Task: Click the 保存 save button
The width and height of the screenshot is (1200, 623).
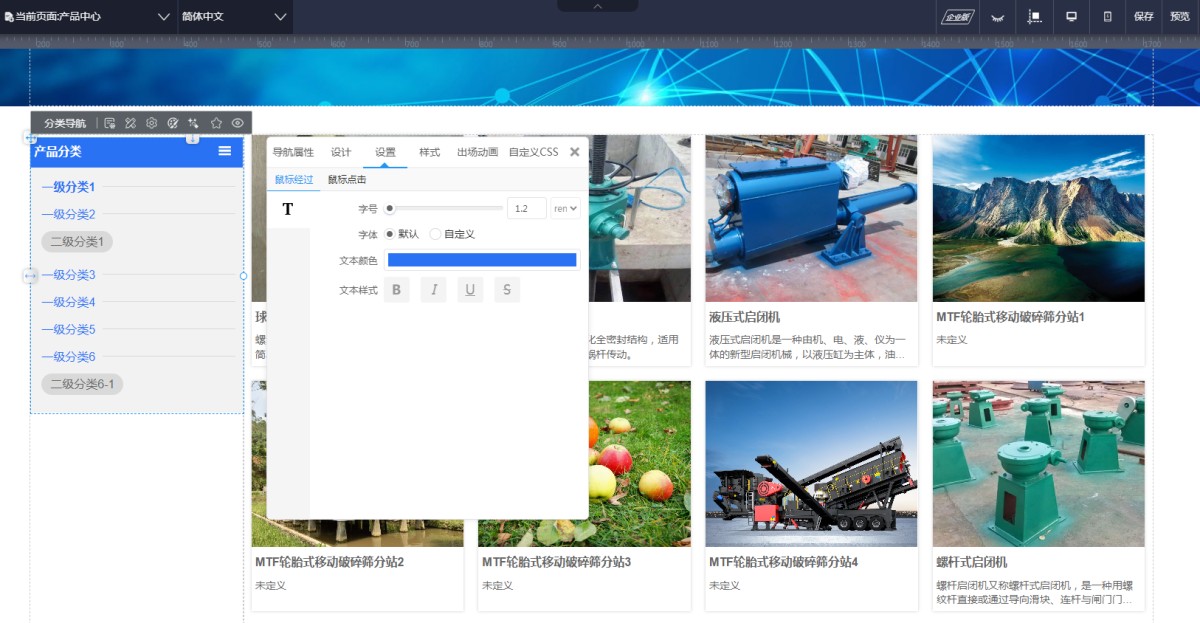Action: coord(1143,17)
